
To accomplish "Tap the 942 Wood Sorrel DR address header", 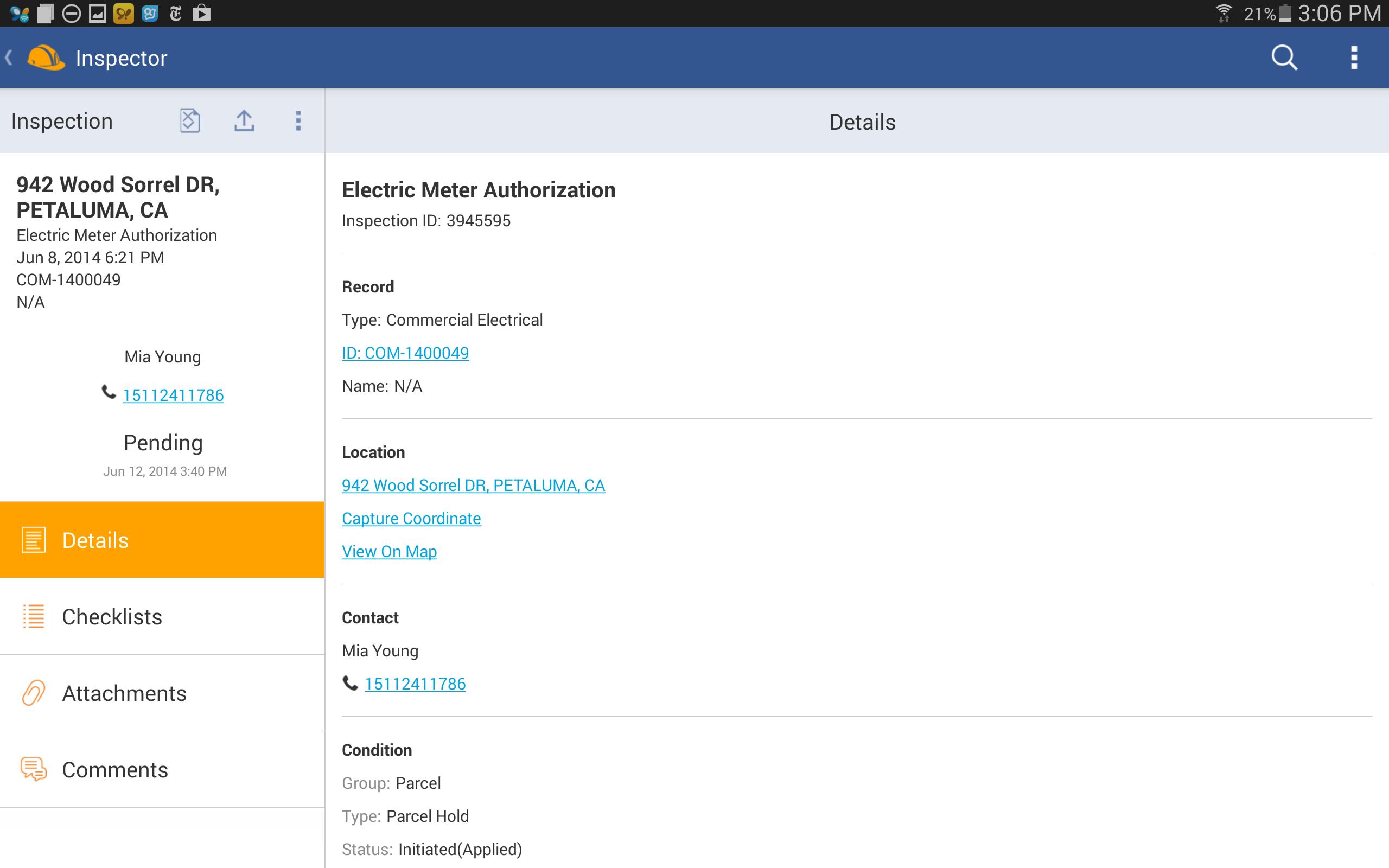I will 118,197.
